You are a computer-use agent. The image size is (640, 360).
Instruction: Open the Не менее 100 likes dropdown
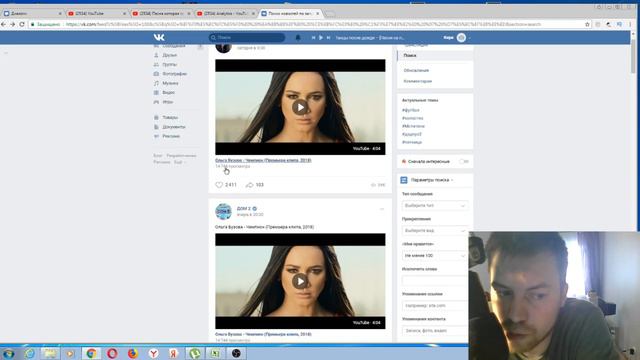click(x=435, y=256)
